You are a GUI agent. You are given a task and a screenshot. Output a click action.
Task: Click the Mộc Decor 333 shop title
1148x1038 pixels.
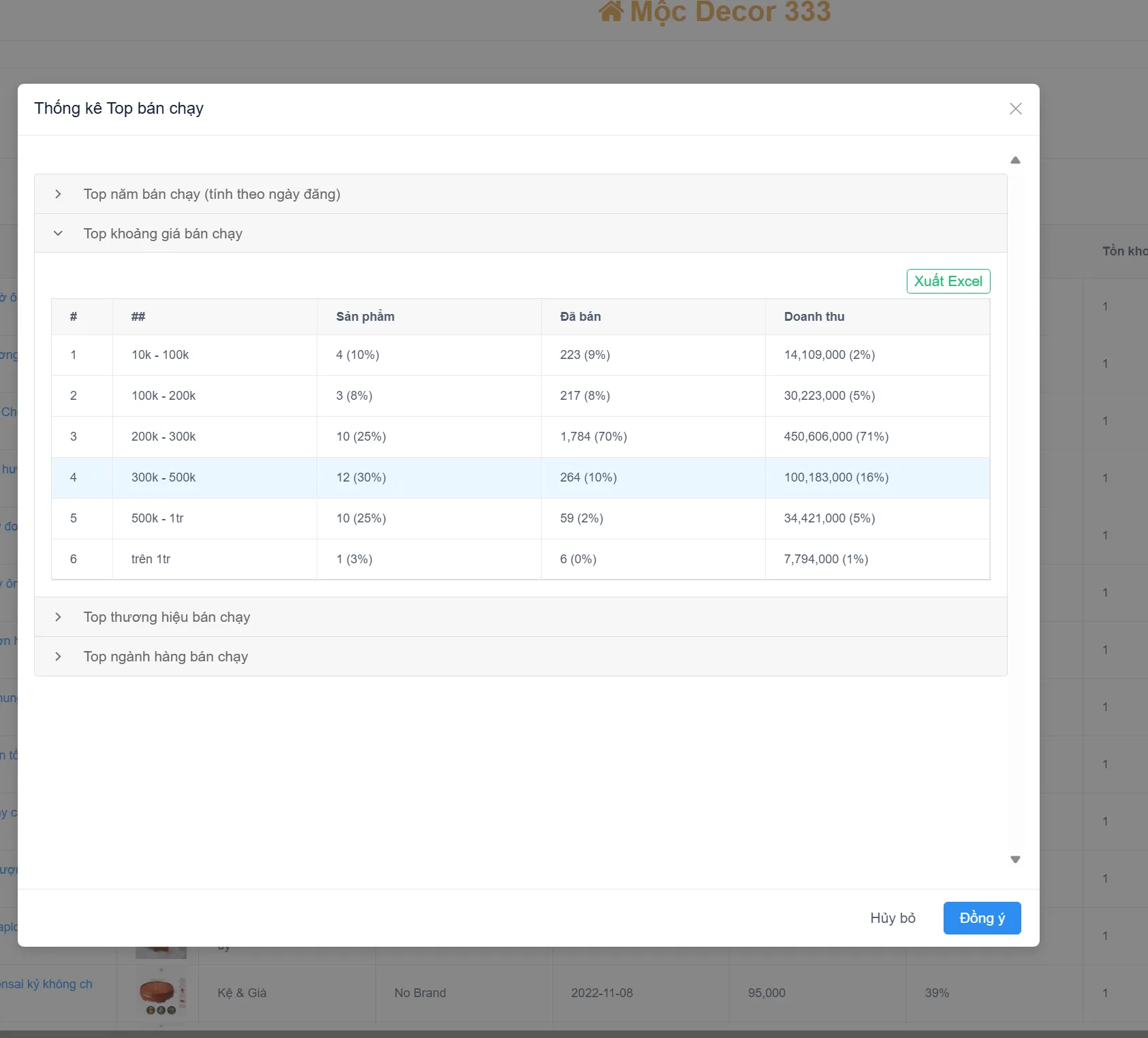pyautogui.click(x=730, y=11)
